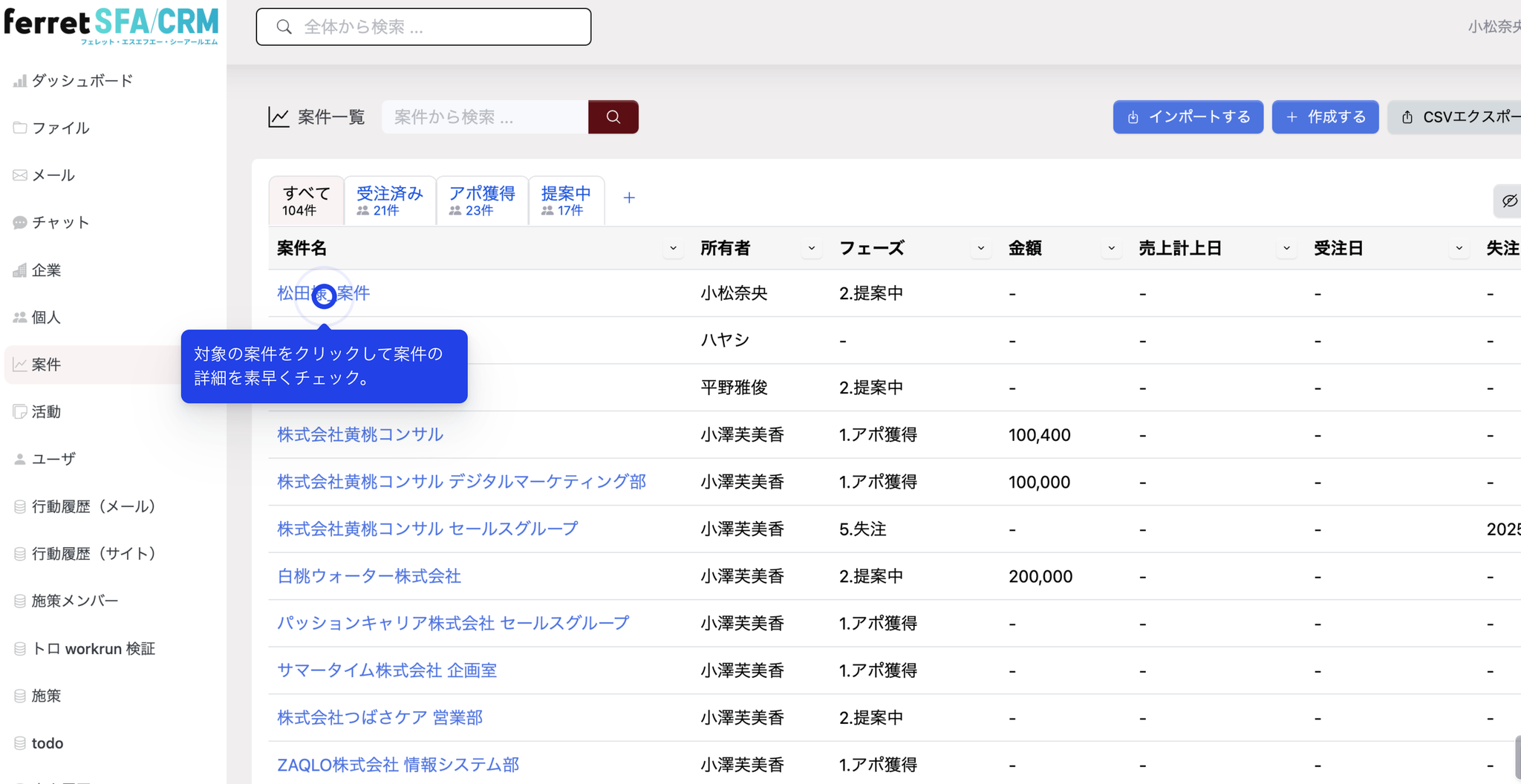This screenshot has width=1521, height=784.
Task: Click the 200,000 amount cell
Action: pos(1040,576)
